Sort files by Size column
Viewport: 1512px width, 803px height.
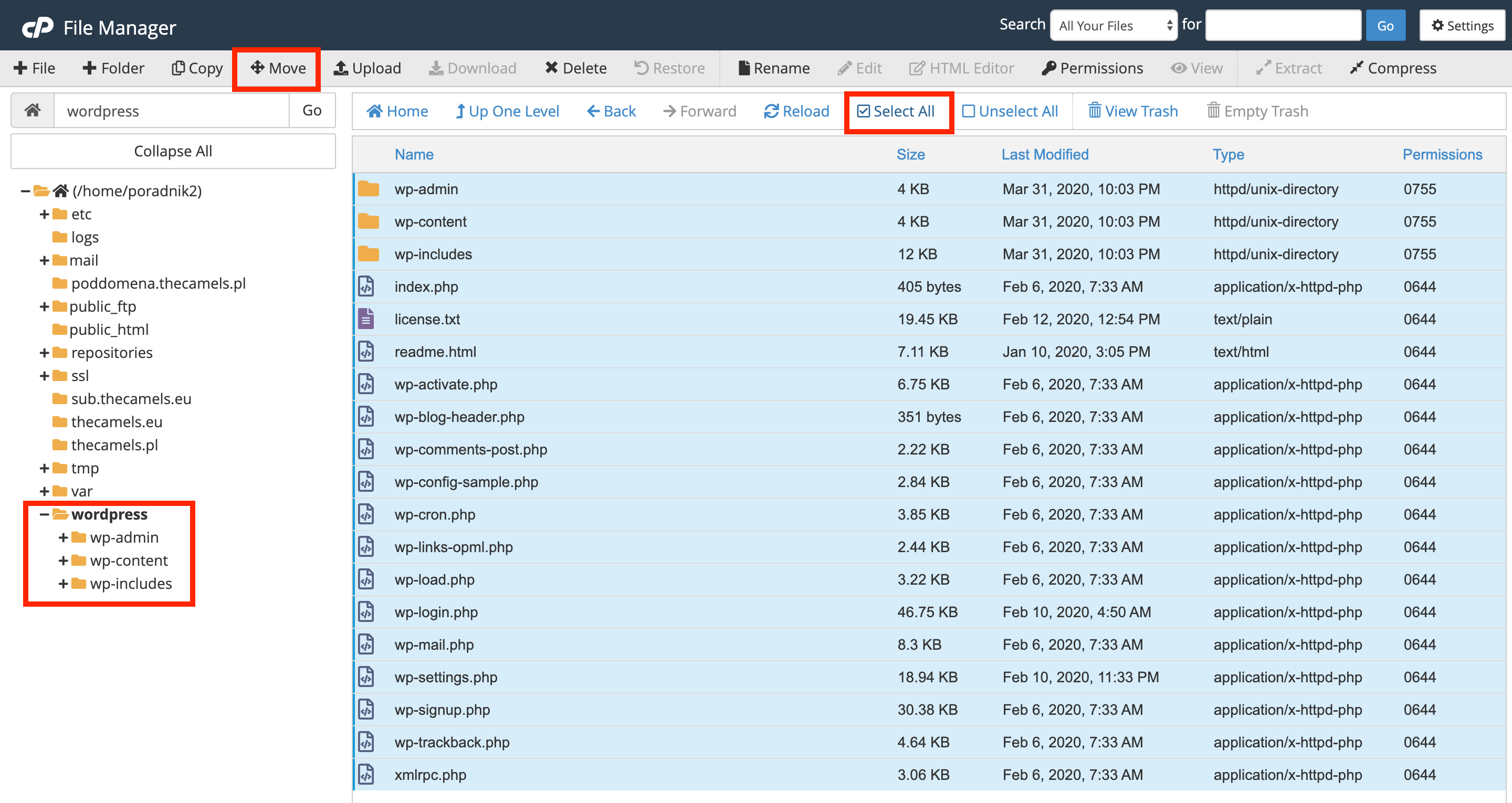pyautogui.click(x=910, y=154)
